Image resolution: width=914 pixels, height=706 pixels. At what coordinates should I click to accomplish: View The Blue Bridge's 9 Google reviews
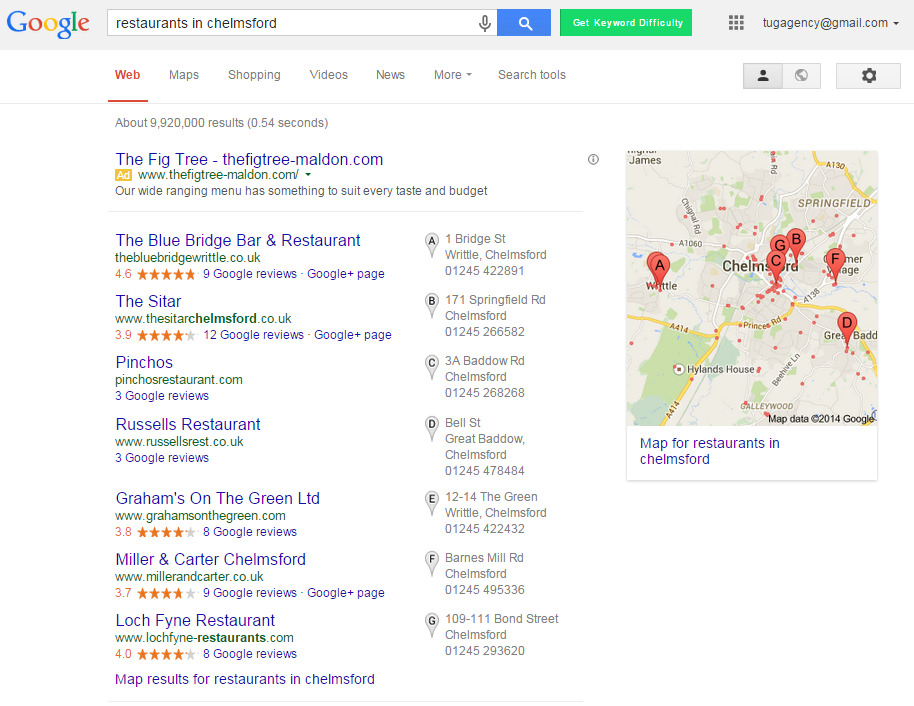pyautogui.click(x=249, y=274)
